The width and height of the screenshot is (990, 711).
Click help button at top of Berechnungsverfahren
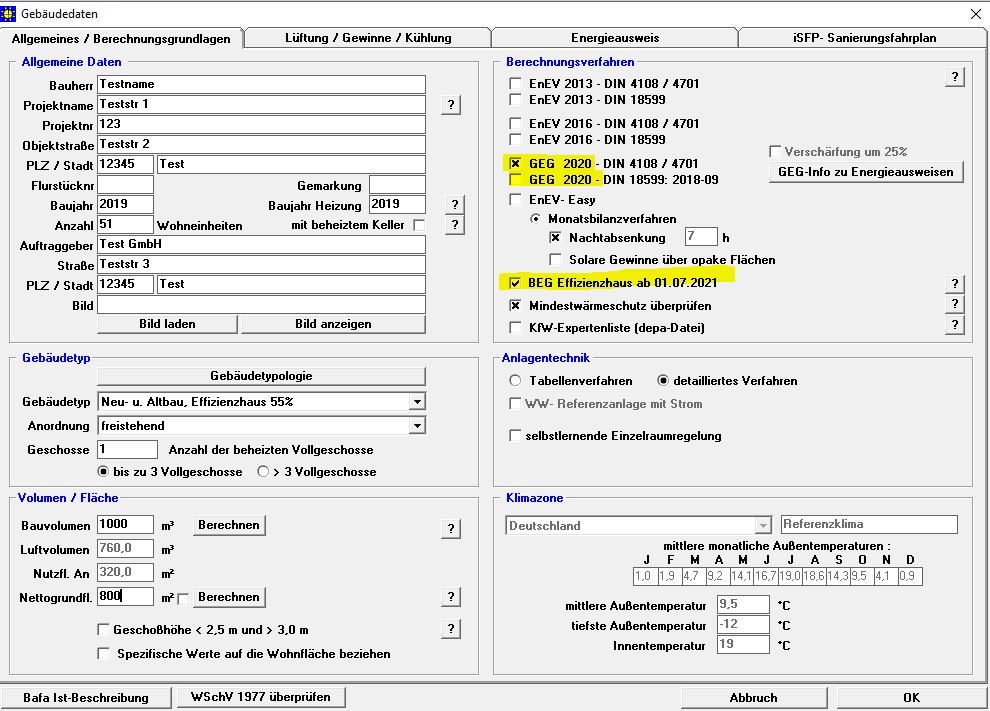coord(955,77)
